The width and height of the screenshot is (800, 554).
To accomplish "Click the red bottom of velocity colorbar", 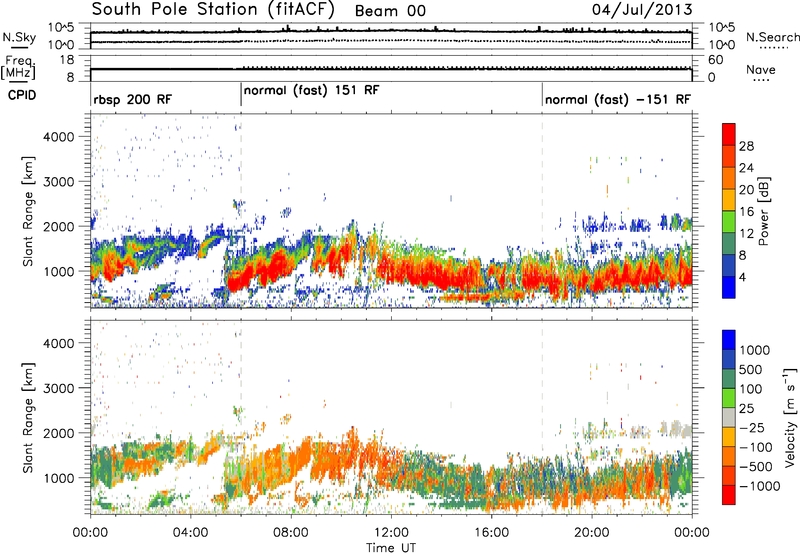I will click(x=729, y=494).
